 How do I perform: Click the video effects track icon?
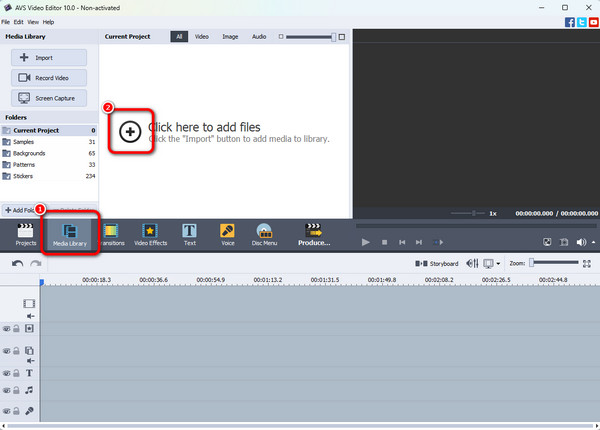pos(29,328)
